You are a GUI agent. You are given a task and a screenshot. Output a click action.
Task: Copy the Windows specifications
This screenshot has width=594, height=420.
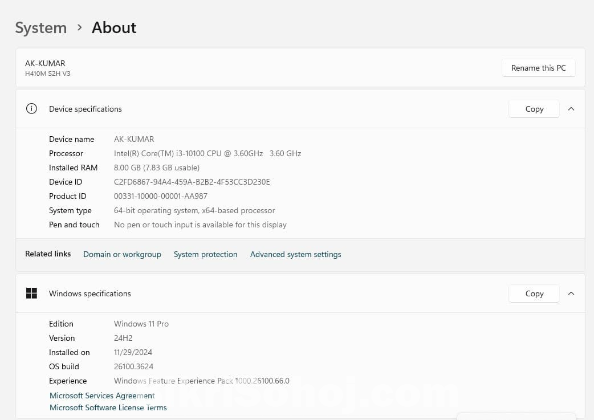[x=534, y=293]
